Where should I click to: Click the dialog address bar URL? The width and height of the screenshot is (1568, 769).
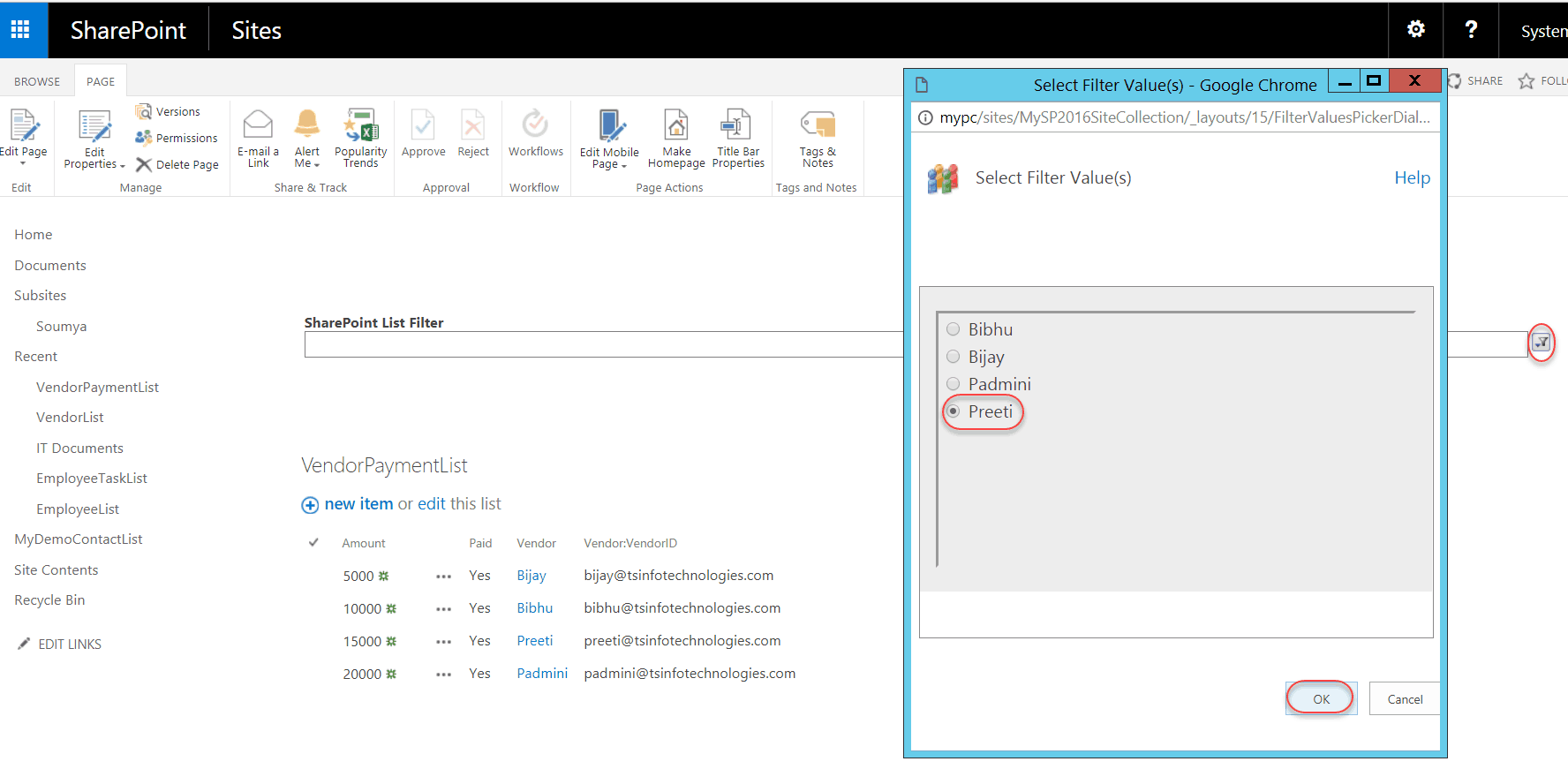pyautogui.click(x=1185, y=117)
